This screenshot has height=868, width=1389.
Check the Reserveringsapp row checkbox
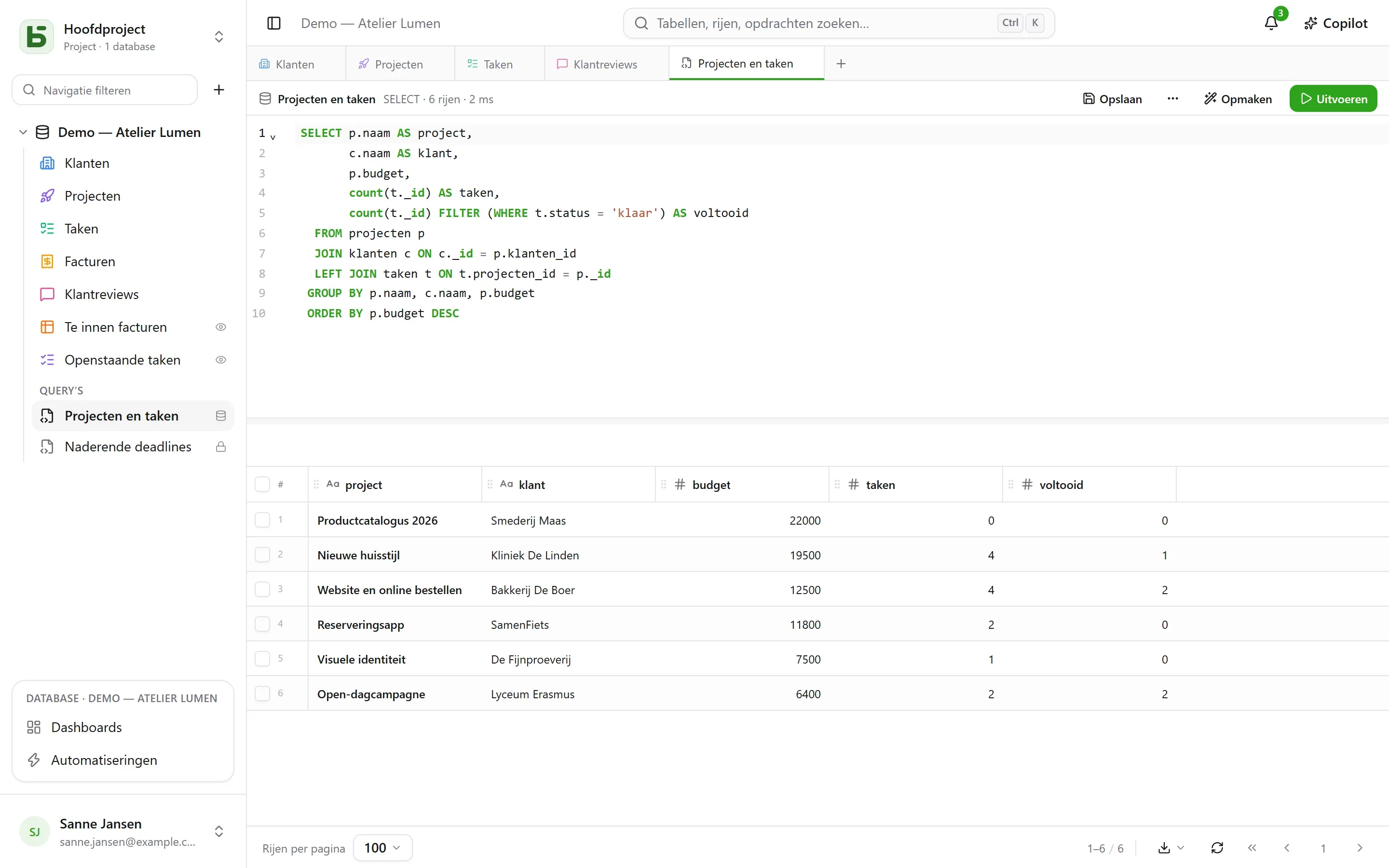(262, 624)
